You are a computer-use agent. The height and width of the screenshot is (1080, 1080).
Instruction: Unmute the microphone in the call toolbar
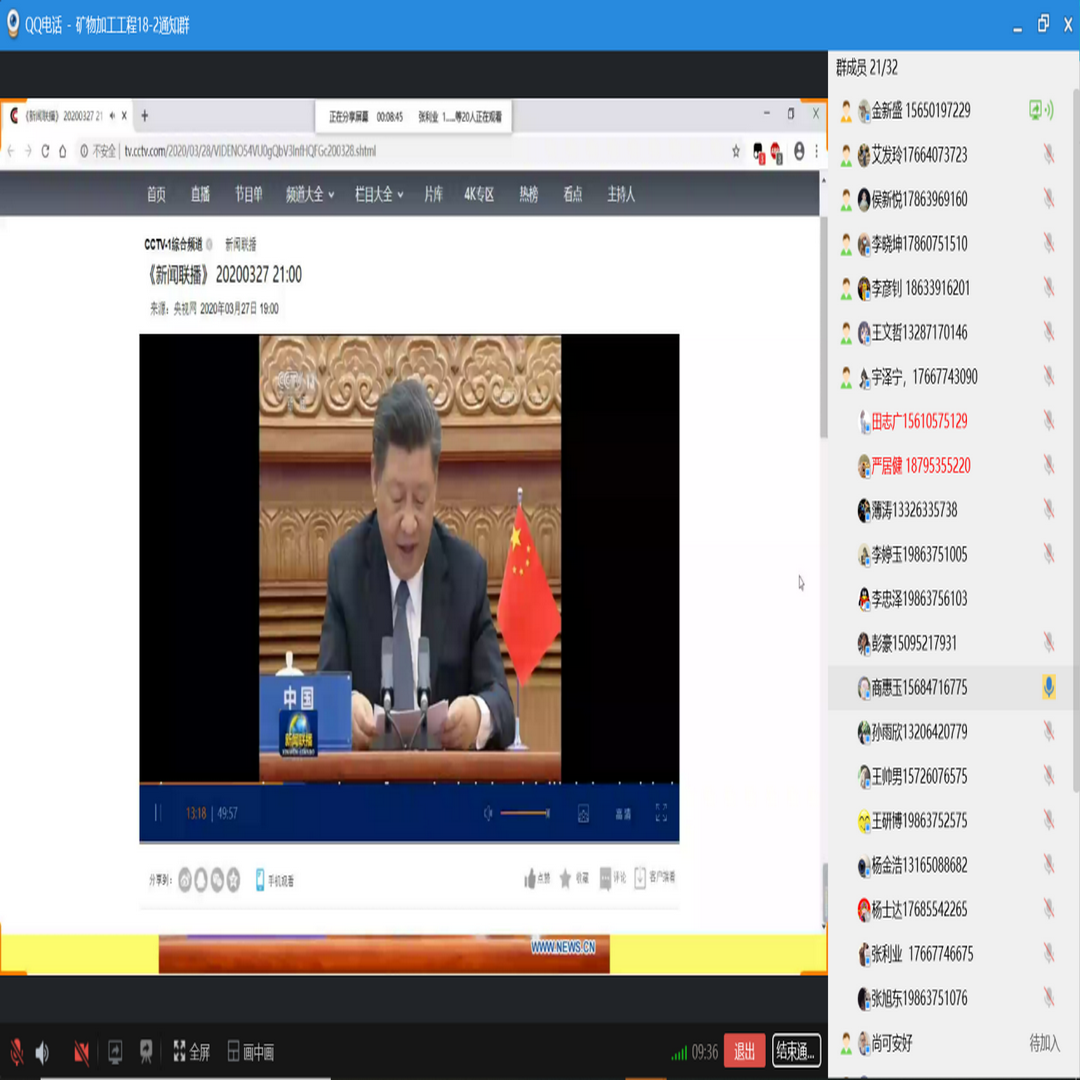(17, 1051)
